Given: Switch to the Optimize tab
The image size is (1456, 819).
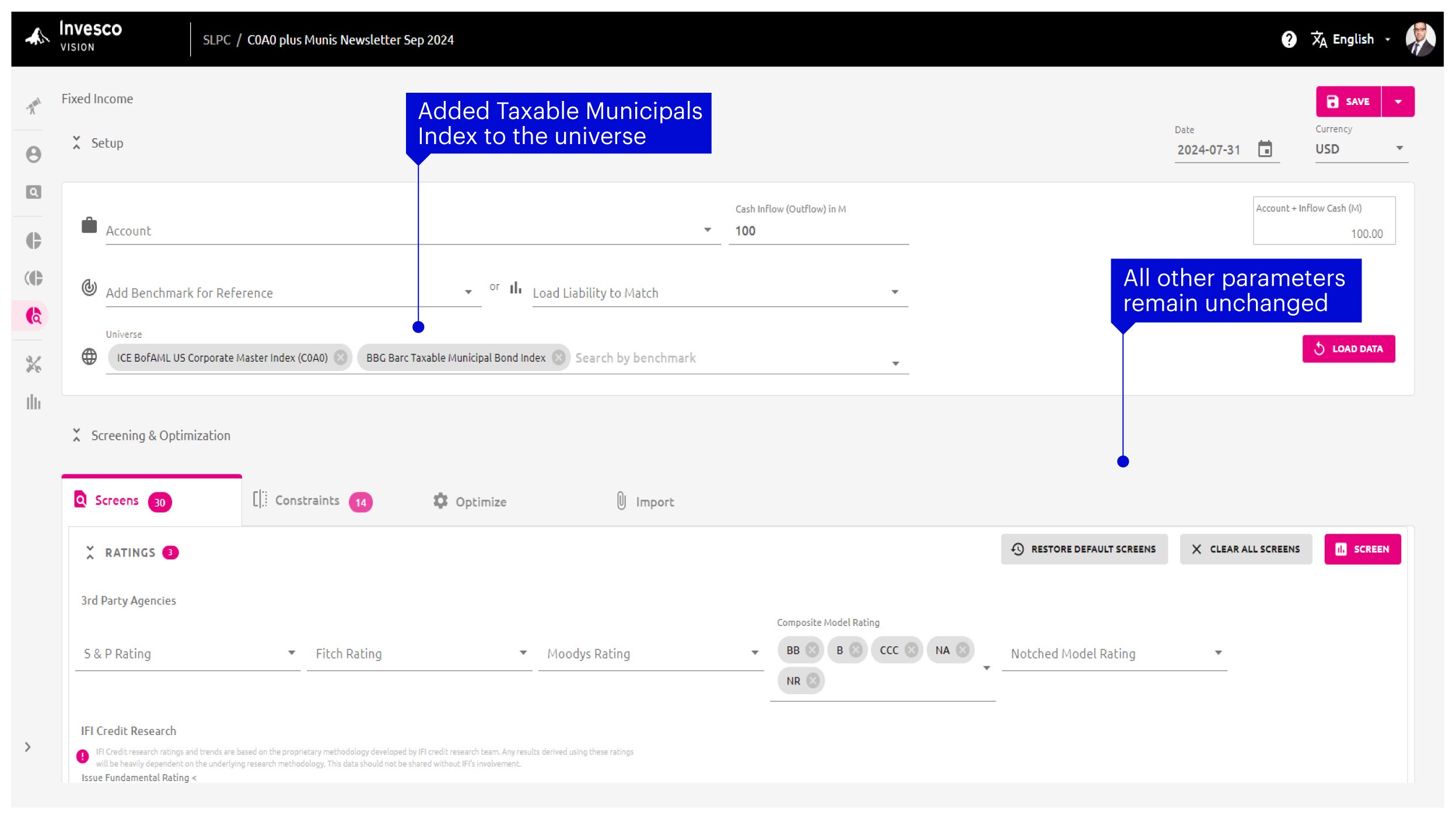Looking at the screenshot, I should click(x=470, y=502).
